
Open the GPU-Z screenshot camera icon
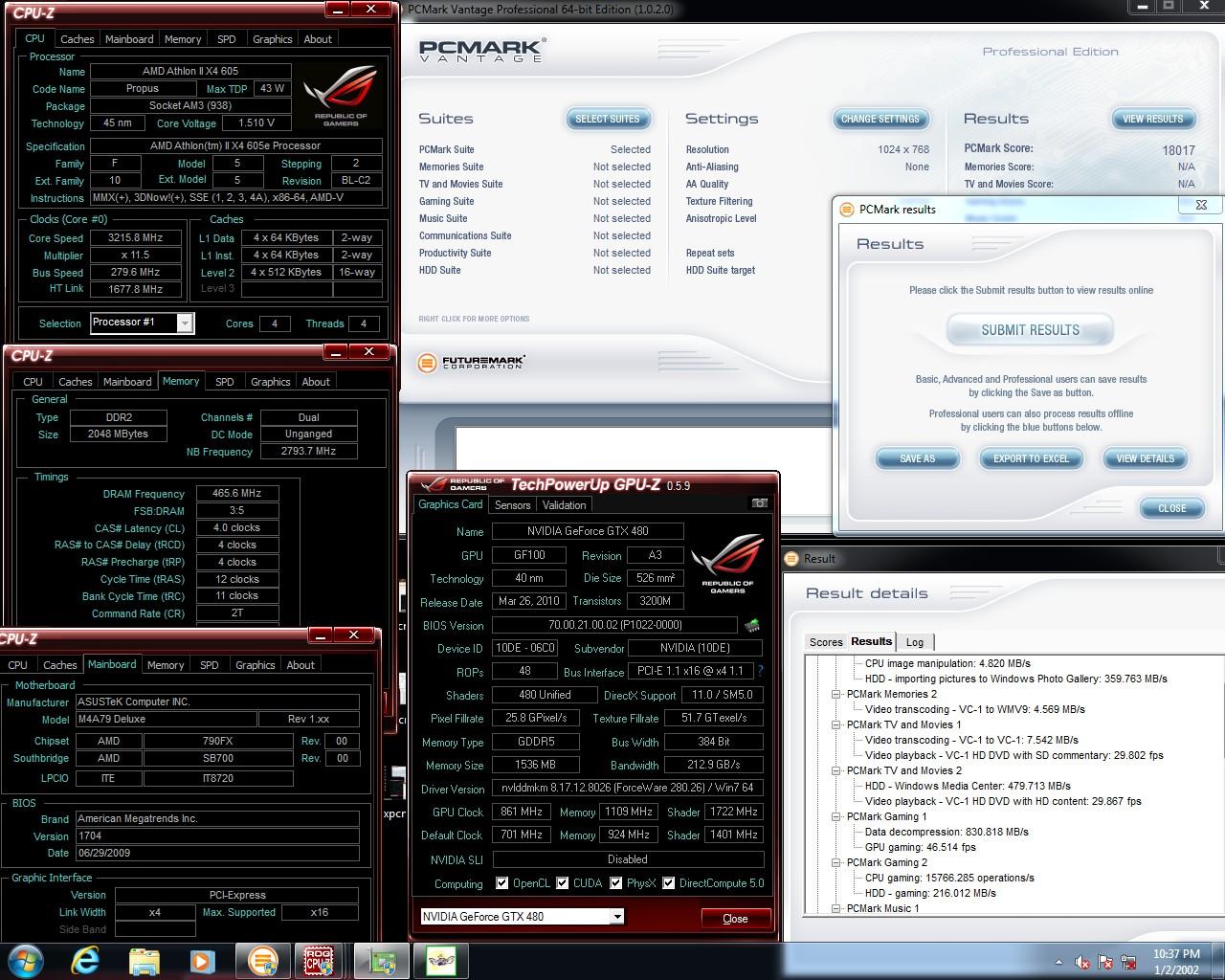point(759,503)
